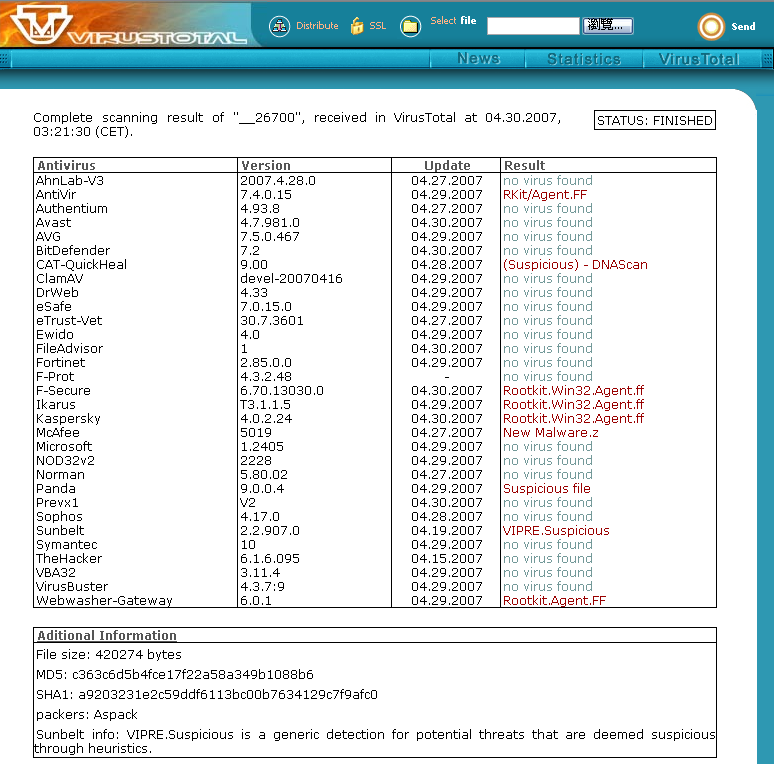
Task: Click the F-Prot row name
Action: point(54,377)
